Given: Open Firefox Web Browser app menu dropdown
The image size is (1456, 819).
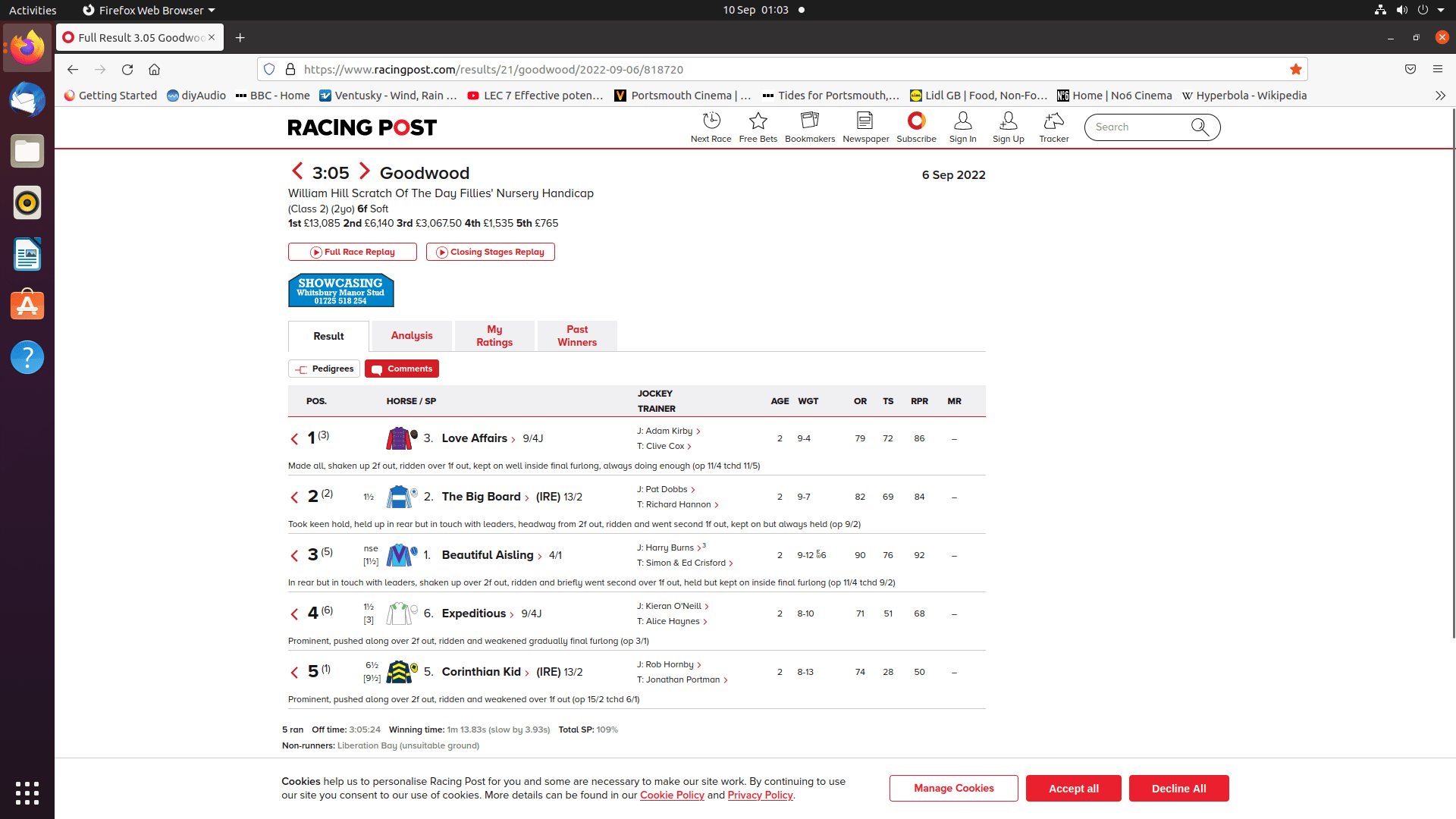Looking at the screenshot, I should click(x=149, y=10).
